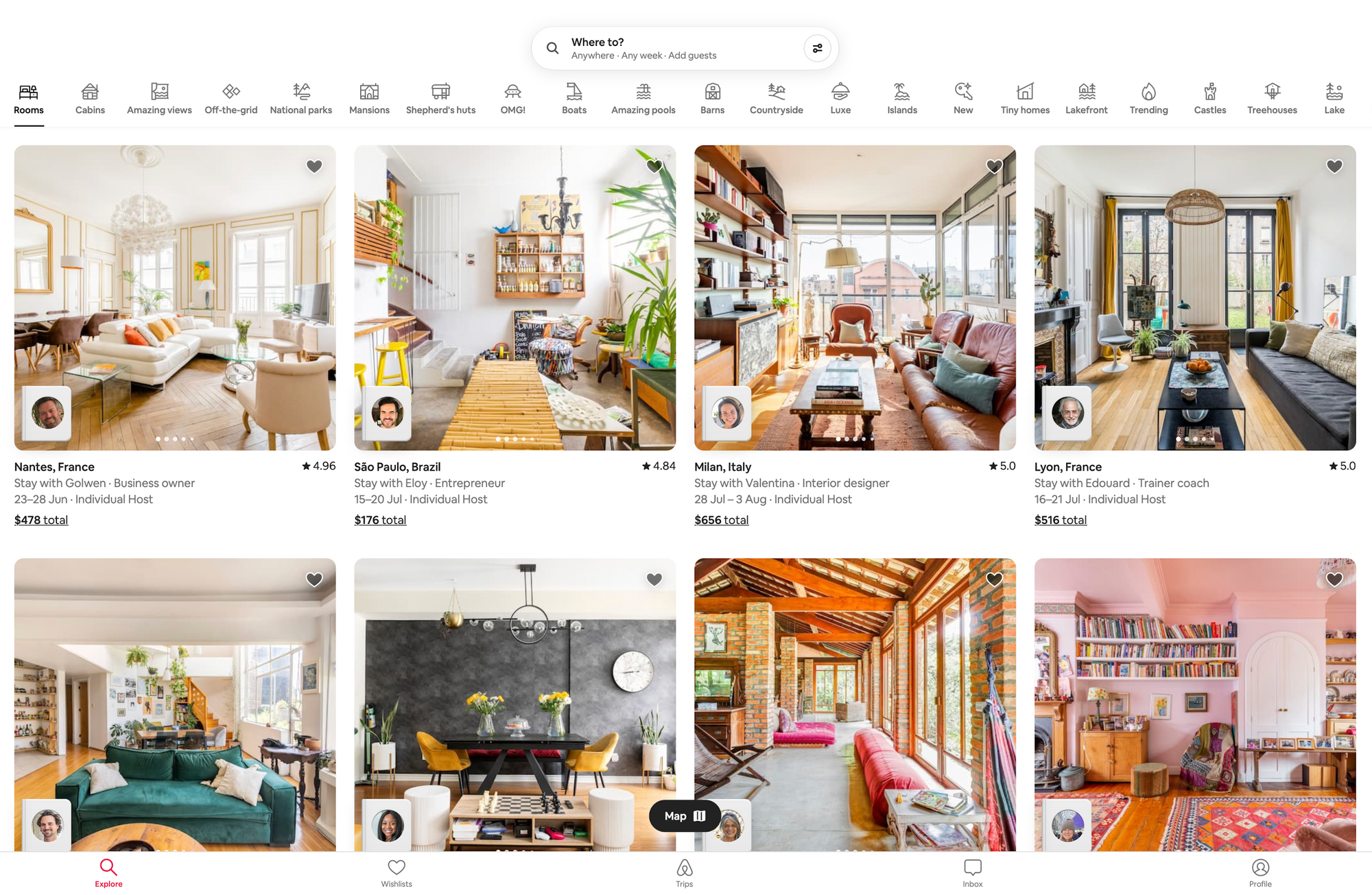Viewport: 1372px width, 895px height.
Task: Browse the Shepherd's huts category
Action: pyautogui.click(x=440, y=98)
